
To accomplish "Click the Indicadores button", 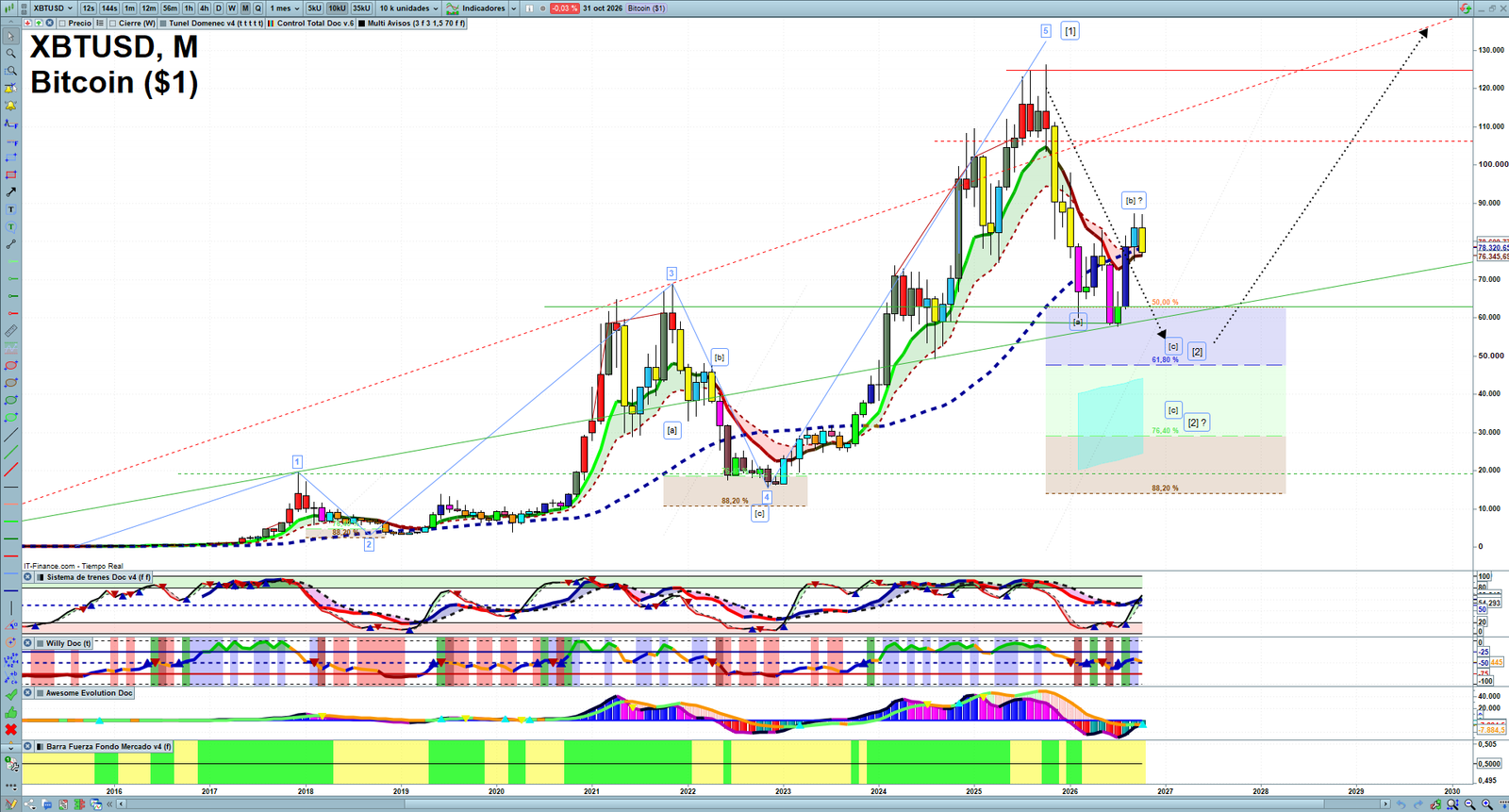I will pos(477,8).
